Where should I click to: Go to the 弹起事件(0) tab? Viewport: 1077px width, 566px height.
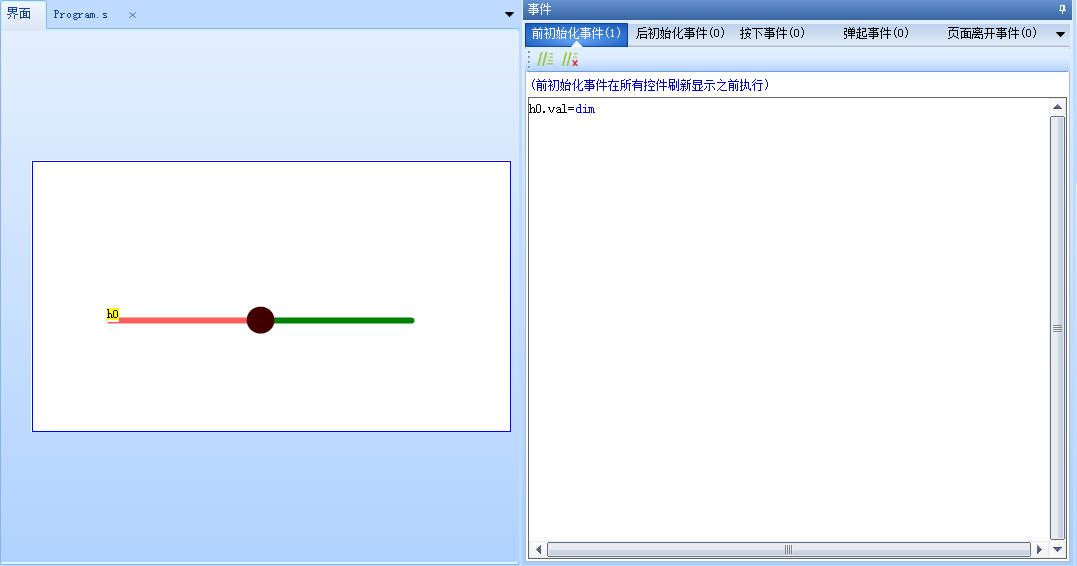[876, 34]
